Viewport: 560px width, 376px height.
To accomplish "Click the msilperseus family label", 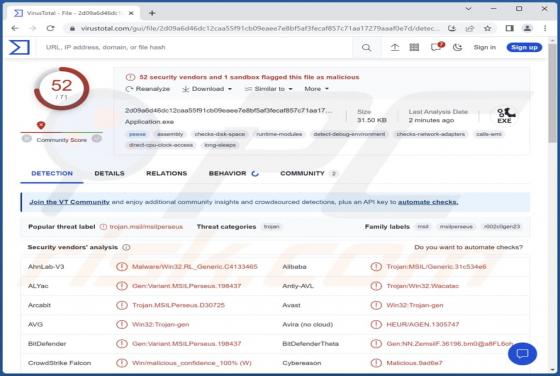I will tap(456, 227).
